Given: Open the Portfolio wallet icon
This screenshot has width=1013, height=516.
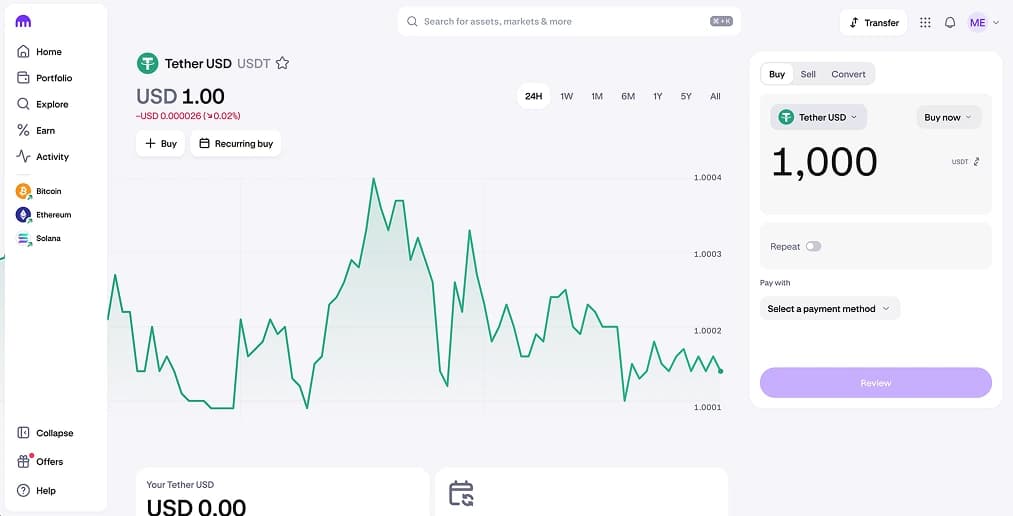Looking at the screenshot, I should (x=23, y=77).
